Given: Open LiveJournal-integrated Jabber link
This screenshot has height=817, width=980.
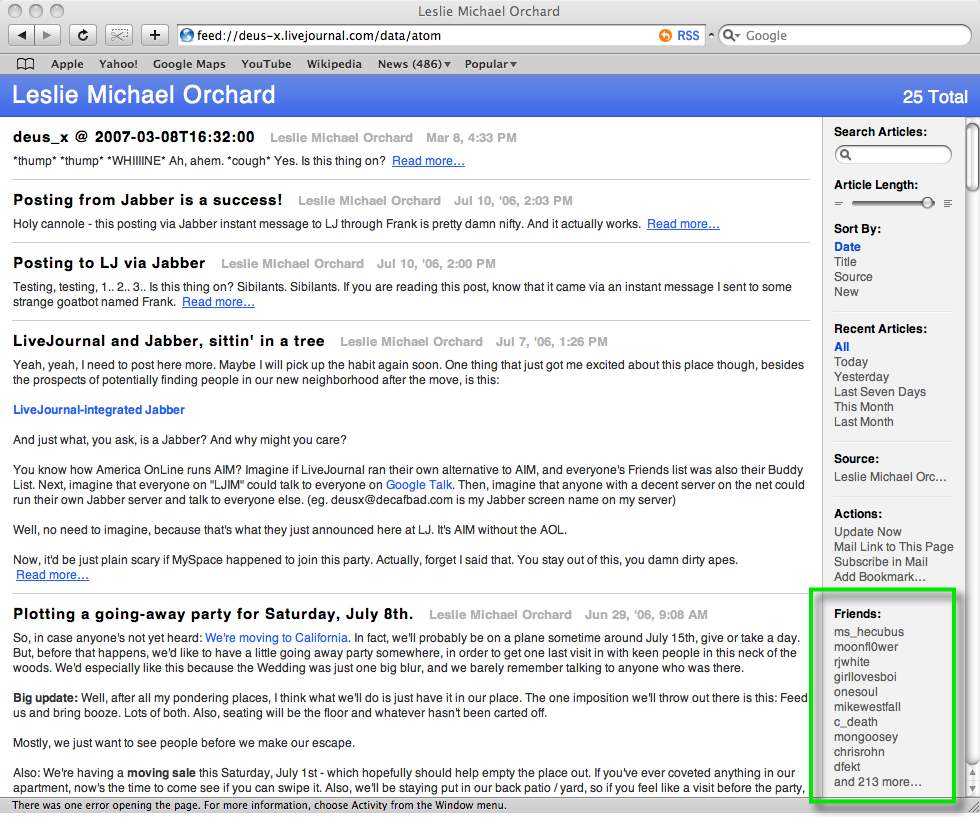Looking at the screenshot, I should click(x=99, y=410).
